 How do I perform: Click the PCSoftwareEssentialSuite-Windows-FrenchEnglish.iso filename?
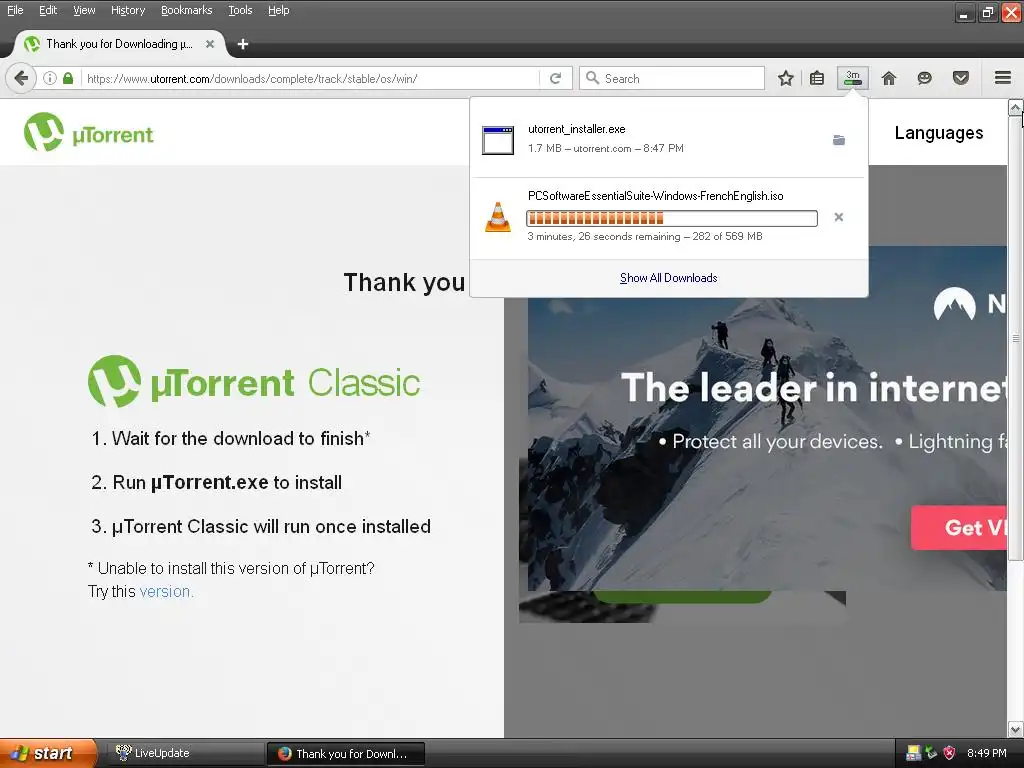(655, 196)
